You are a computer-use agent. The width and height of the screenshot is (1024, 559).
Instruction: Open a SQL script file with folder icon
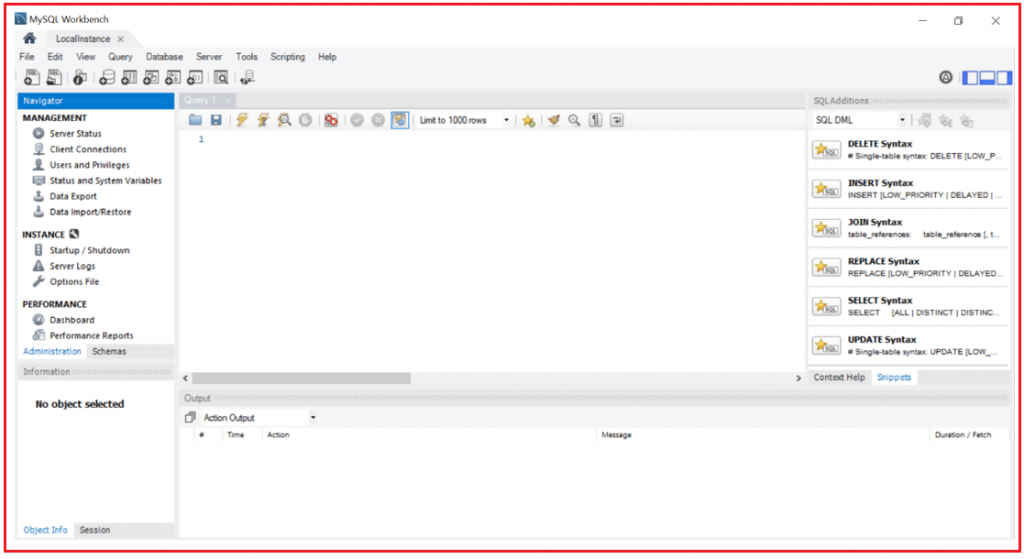click(196, 120)
